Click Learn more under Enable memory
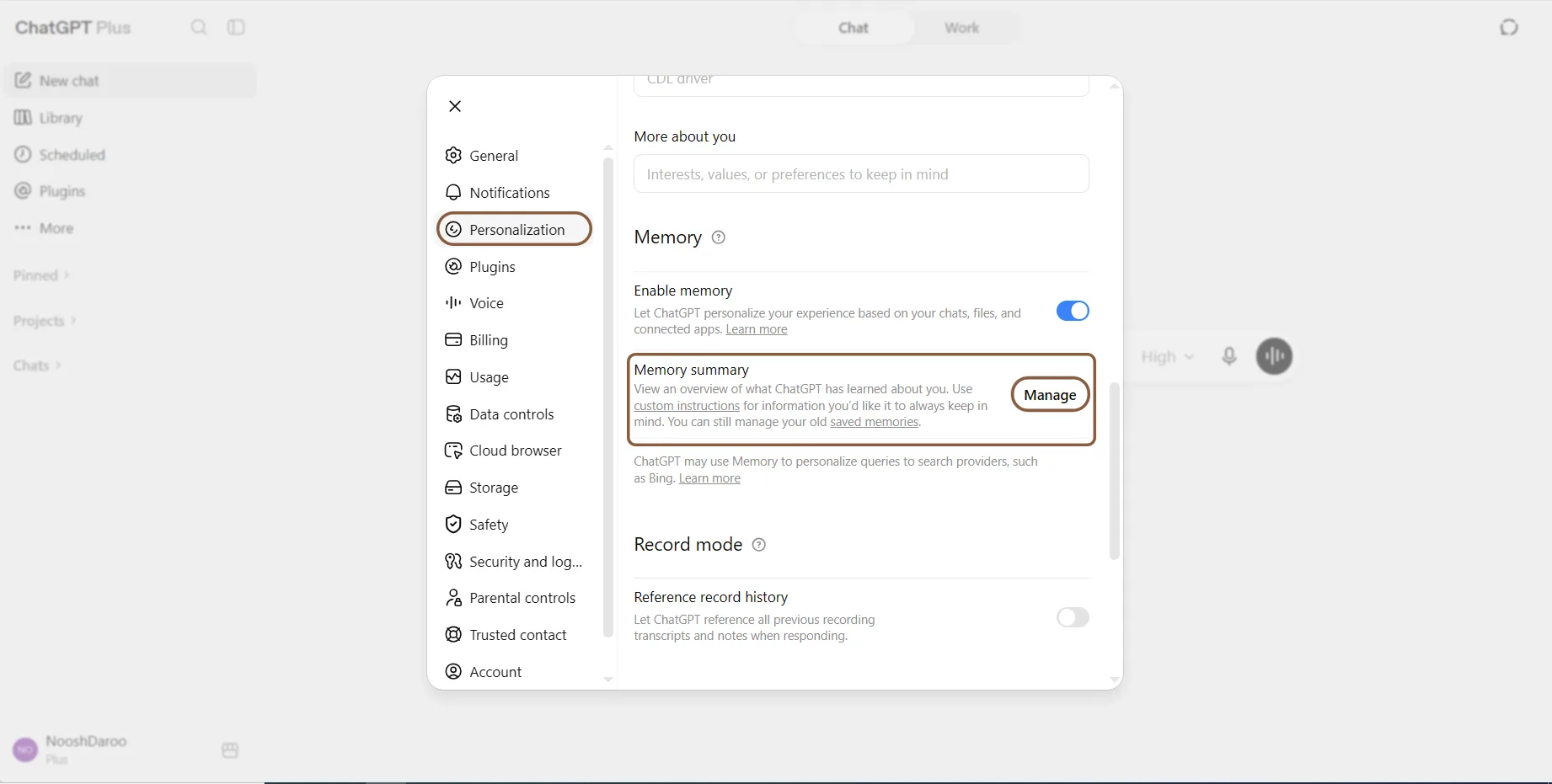 [x=757, y=329]
